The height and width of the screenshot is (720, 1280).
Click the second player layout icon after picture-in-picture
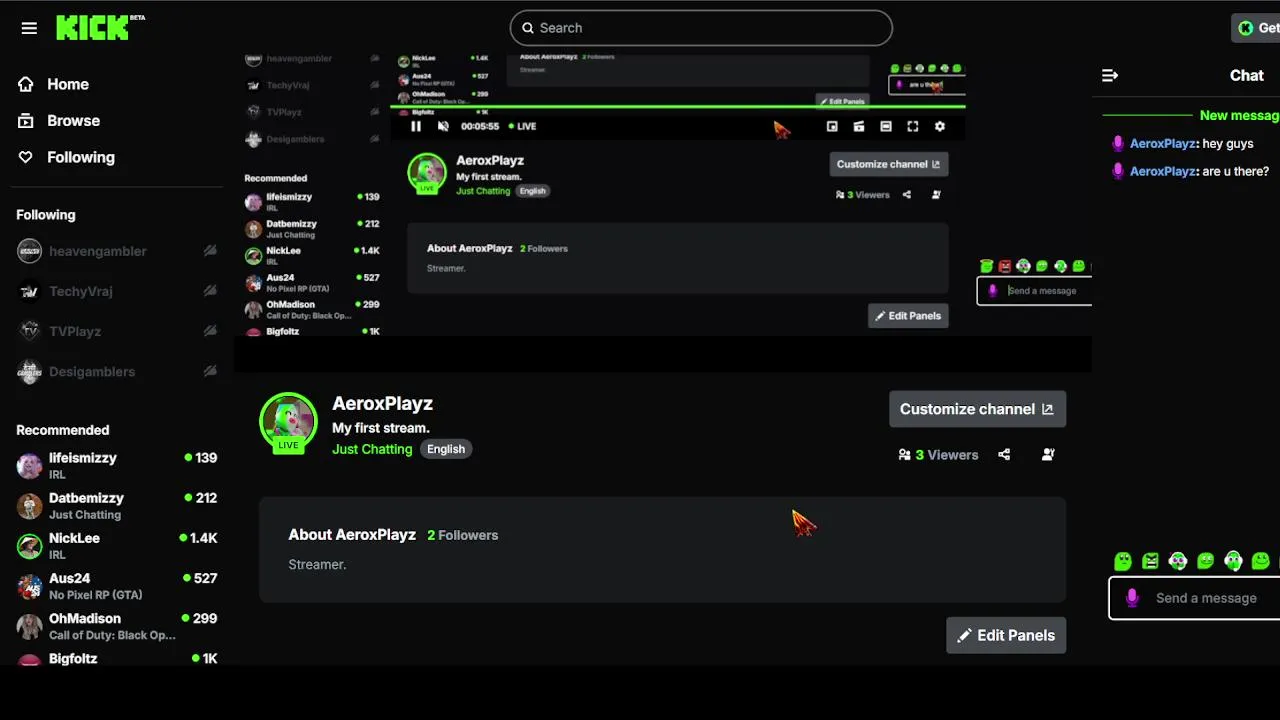pyautogui.click(x=859, y=126)
